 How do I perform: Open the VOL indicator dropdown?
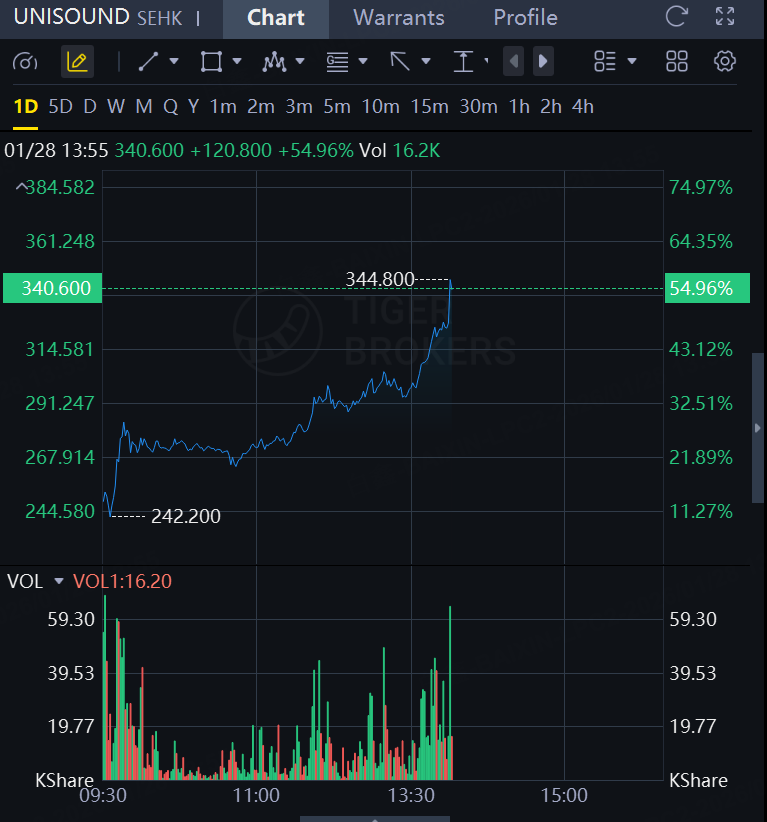(x=59, y=581)
